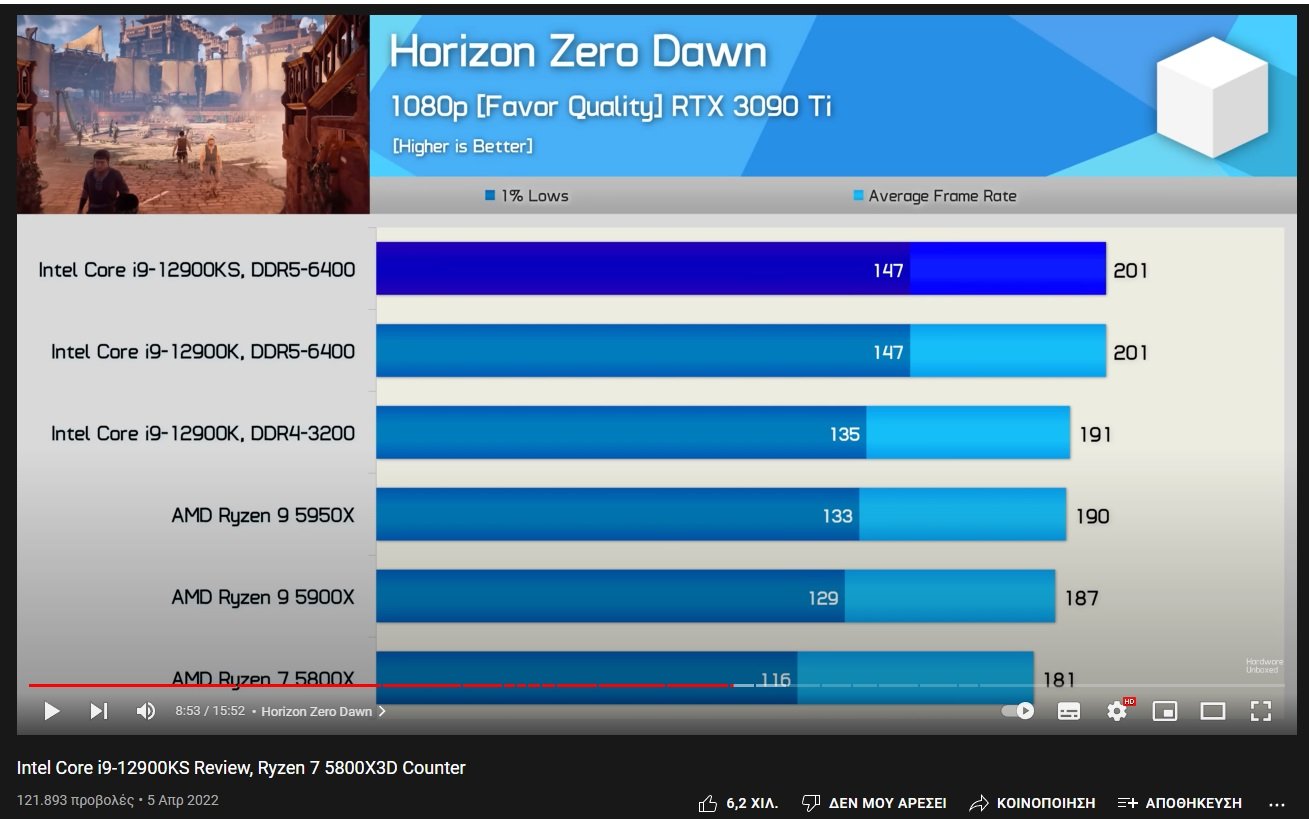Click the video title Intel Core i9-12900KS Review
Viewport: 1309px width, 819px height.
coord(241,768)
